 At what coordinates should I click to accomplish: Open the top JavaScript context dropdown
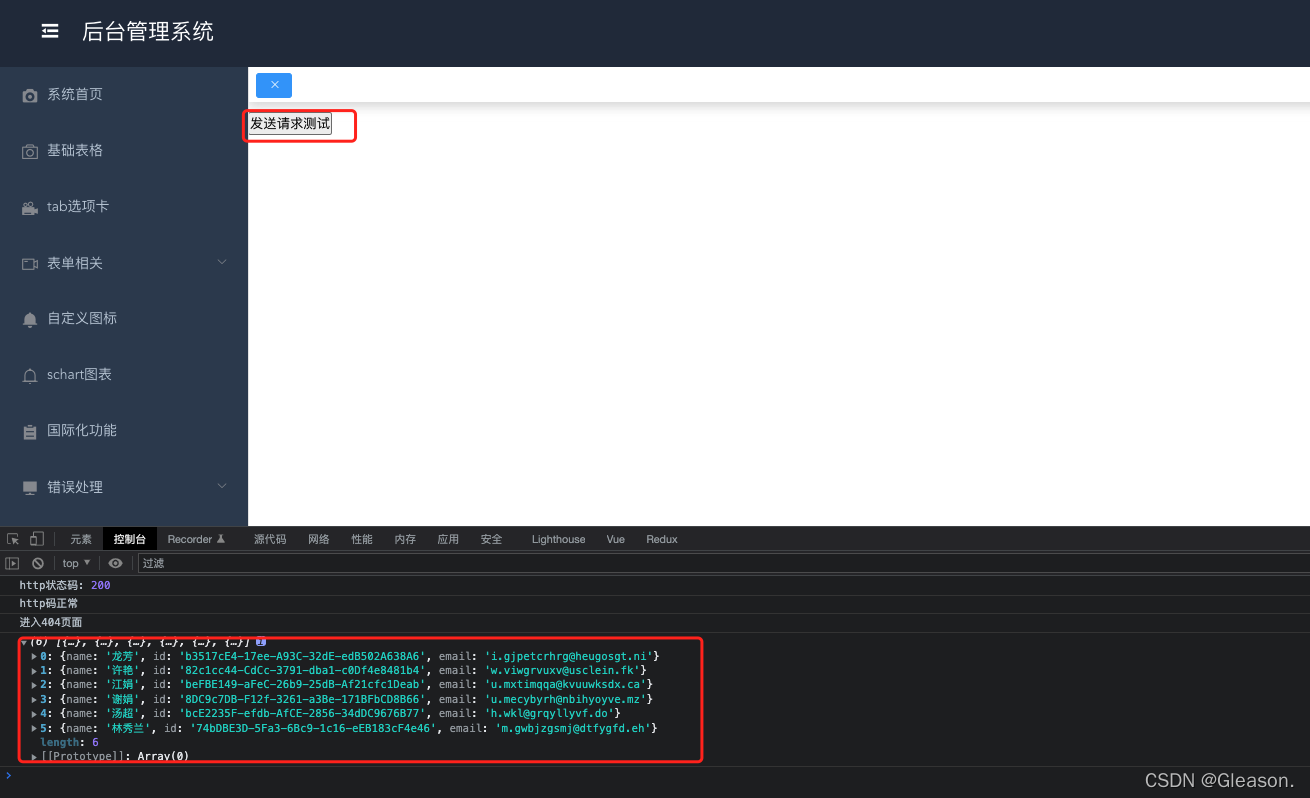tap(77, 563)
